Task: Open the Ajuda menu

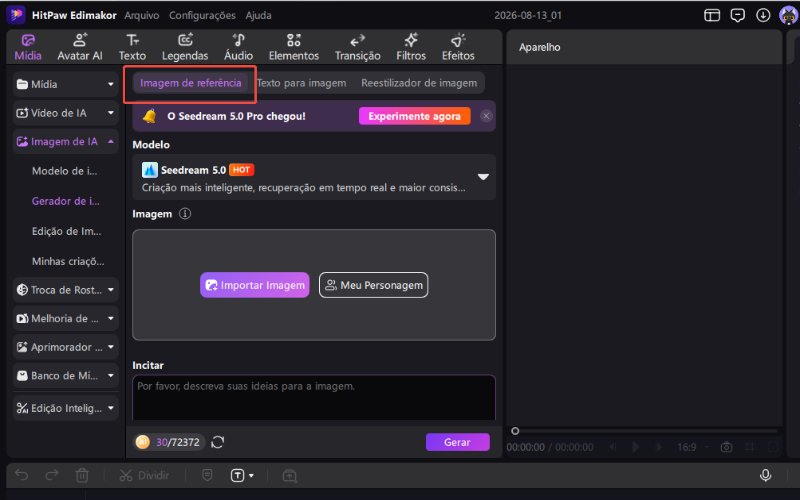Action: (258, 15)
